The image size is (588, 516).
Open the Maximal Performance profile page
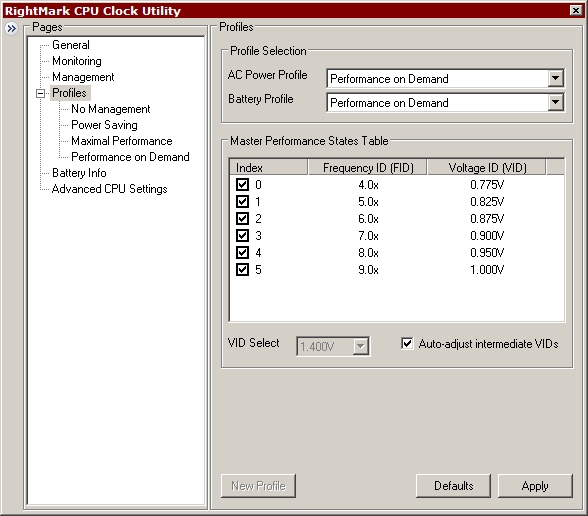click(122, 141)
